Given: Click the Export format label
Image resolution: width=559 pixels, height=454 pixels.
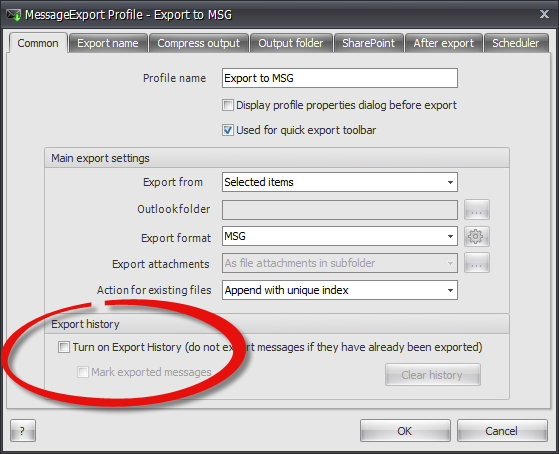Looking at the screenshot, I should 176,238.
